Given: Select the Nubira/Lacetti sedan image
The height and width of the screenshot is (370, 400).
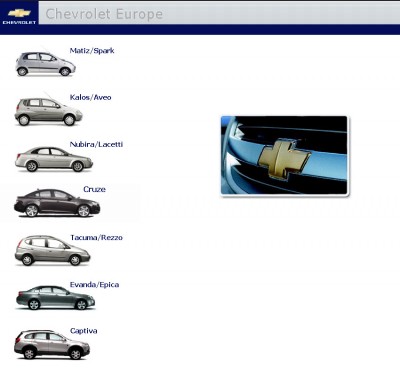Looking at the screenshot, I should click(x=54, y=159).
